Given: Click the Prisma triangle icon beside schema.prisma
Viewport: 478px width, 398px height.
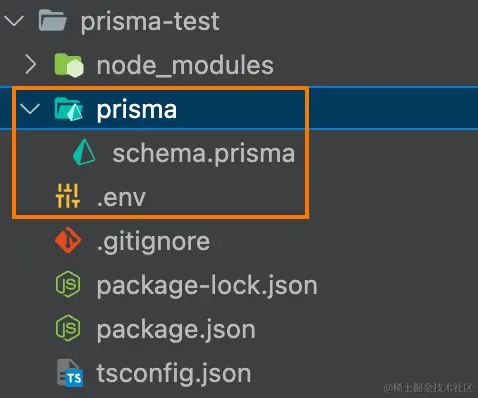Looking at the screenshot, I should 84,152.
